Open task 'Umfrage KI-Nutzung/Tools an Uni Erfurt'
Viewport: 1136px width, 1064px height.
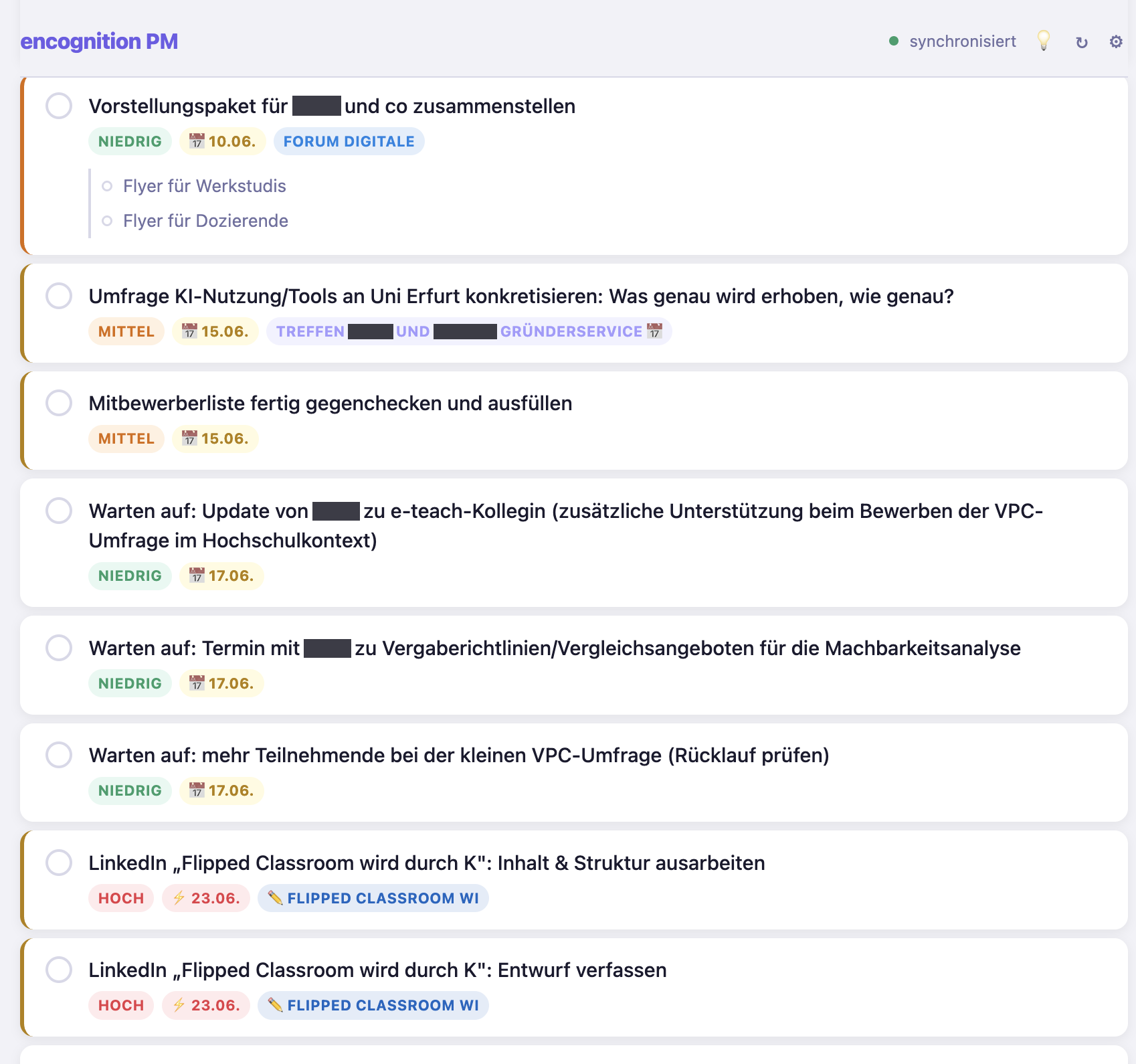521,296
